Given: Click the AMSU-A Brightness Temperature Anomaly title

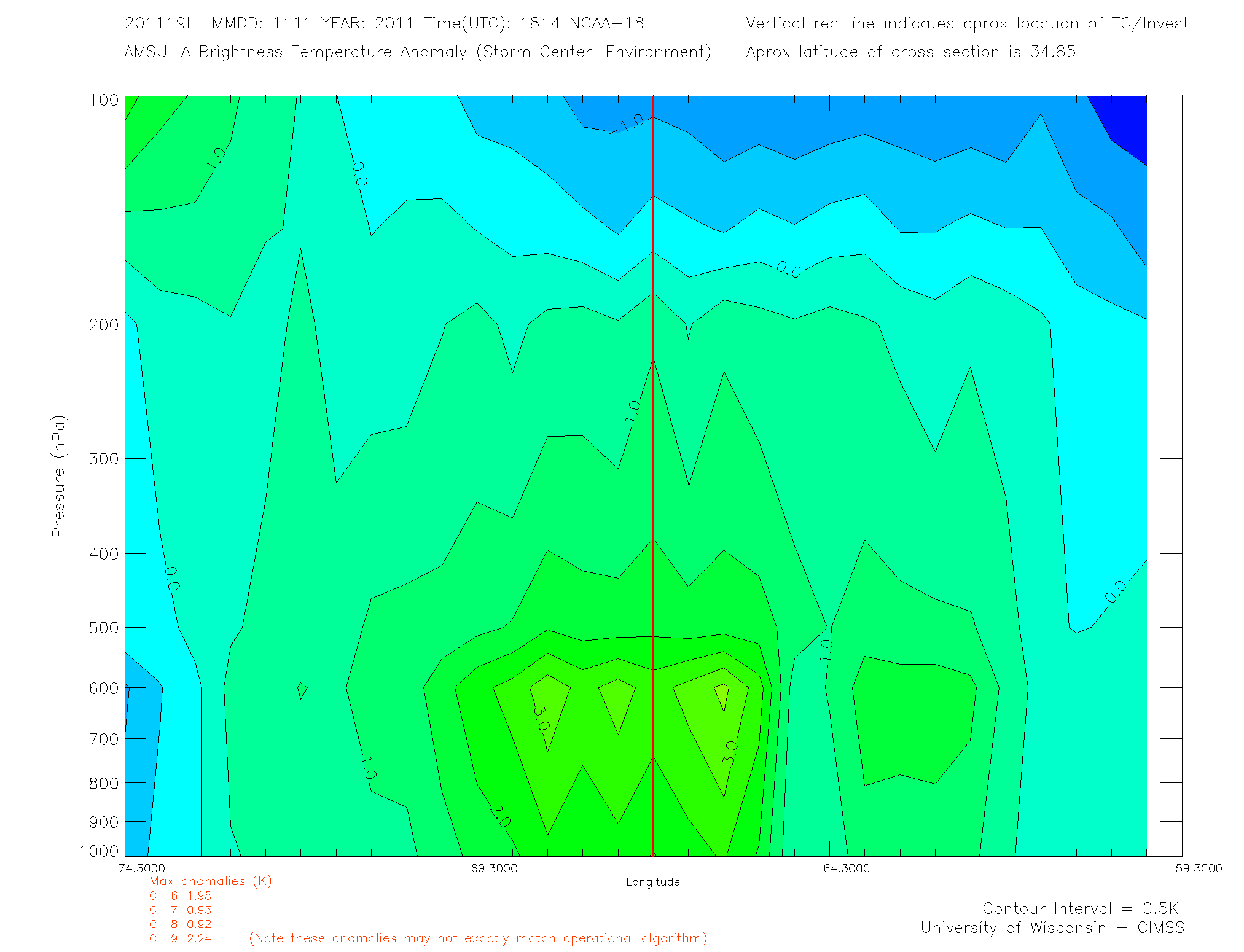Looking at the screenshot, I should (x=418, y=52).
